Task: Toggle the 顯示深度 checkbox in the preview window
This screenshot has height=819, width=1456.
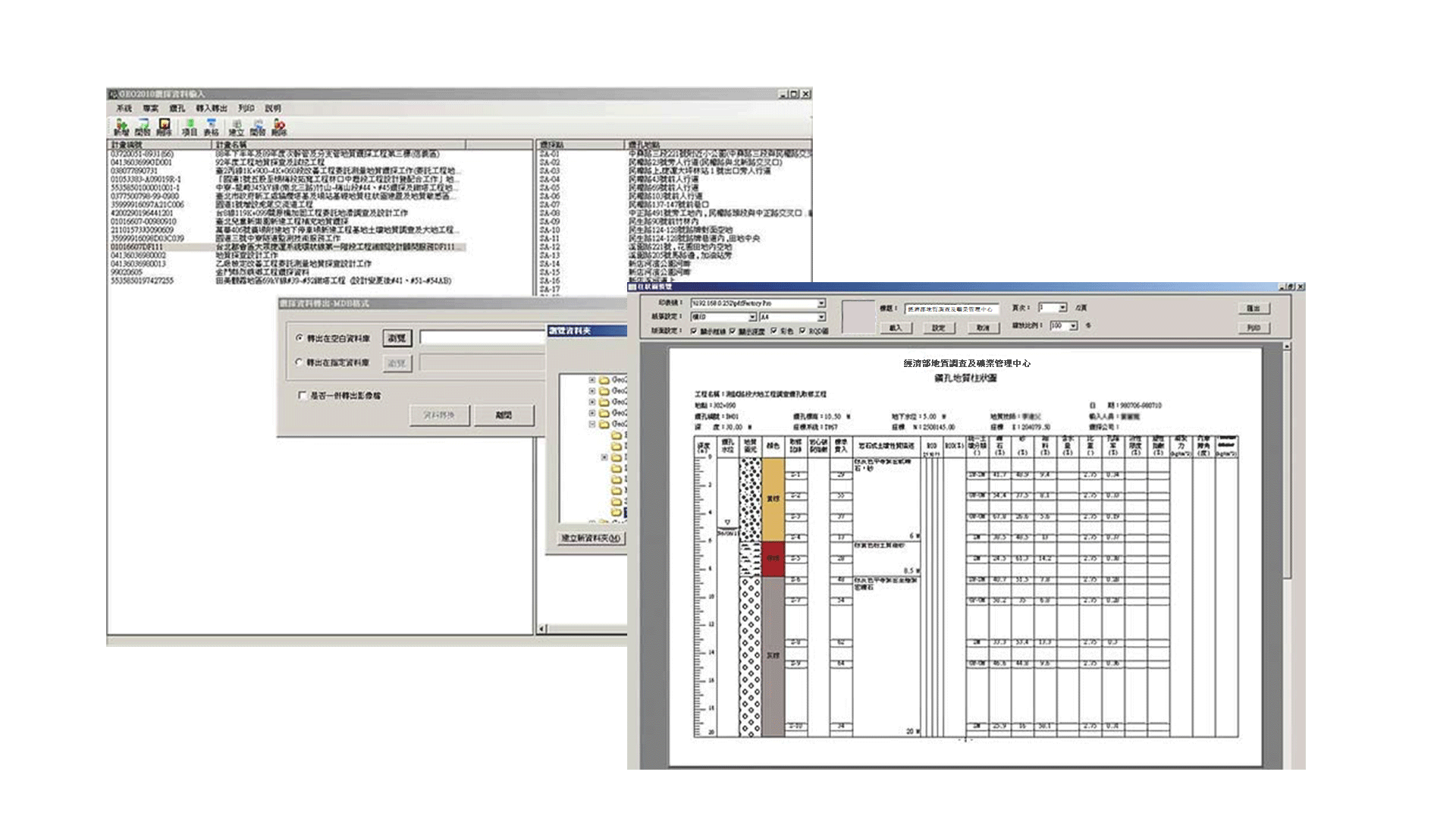Action: point(733,331)
